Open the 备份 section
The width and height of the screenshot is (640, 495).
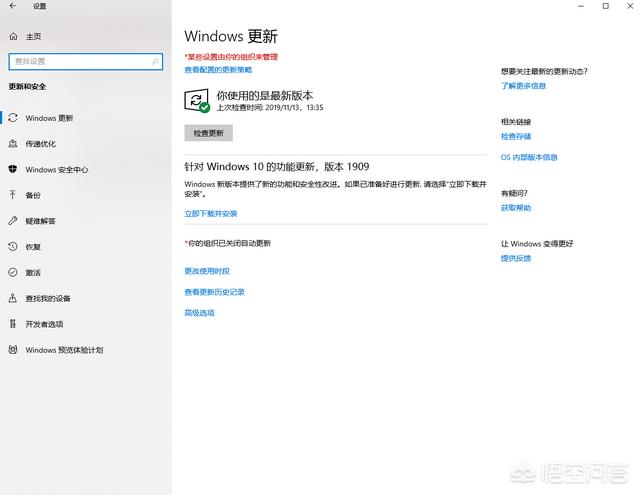pos(86,195)
